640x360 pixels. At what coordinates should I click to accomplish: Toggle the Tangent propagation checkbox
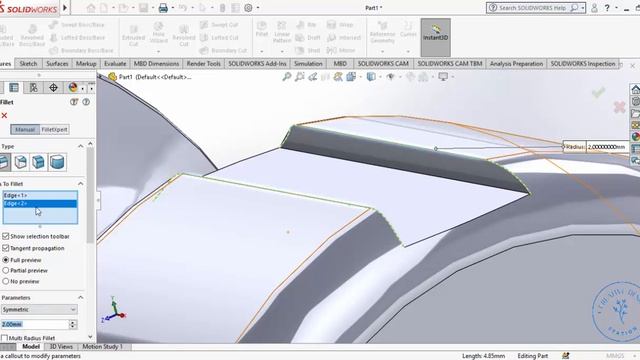coord(6,248)
